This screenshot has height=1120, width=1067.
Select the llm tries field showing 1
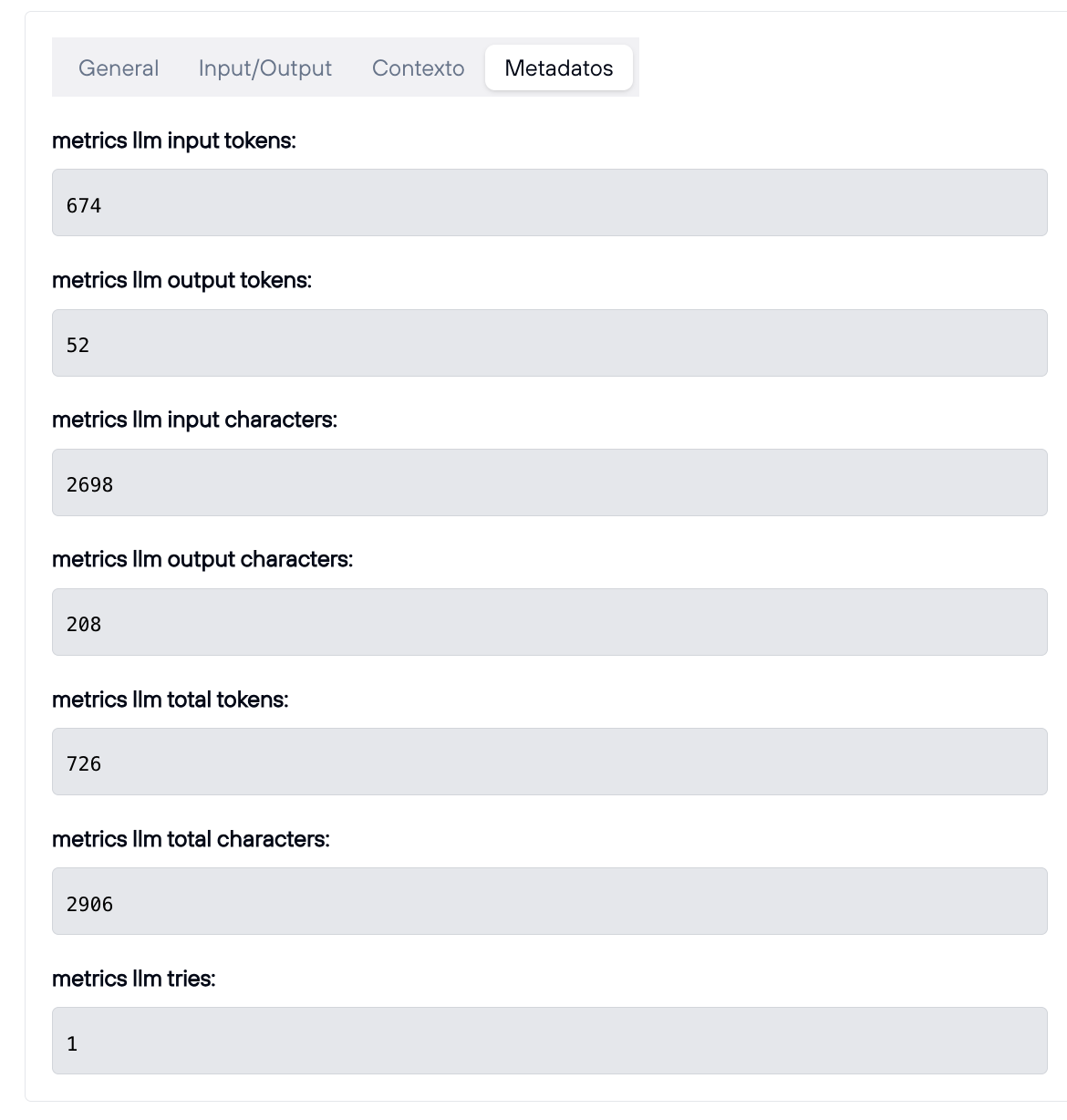(x=549, y=1041)
